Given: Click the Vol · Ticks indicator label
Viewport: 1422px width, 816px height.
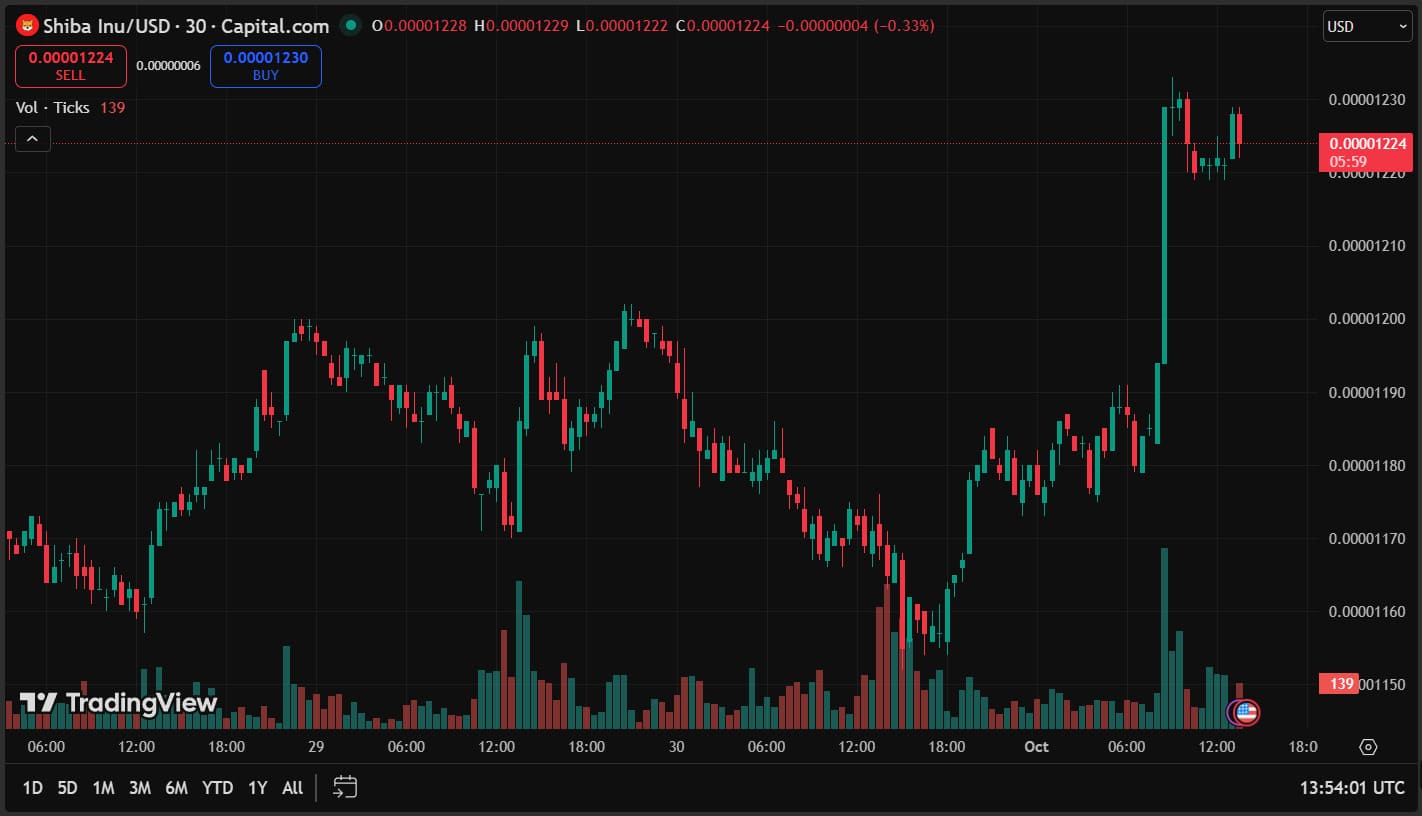Looking at the screenshot, I should 53,108.
